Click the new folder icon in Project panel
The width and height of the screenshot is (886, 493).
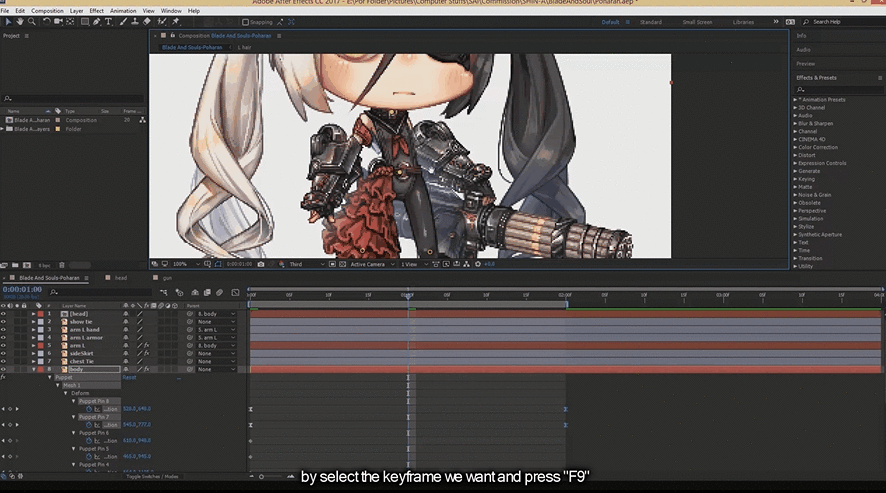click(15, 265)
